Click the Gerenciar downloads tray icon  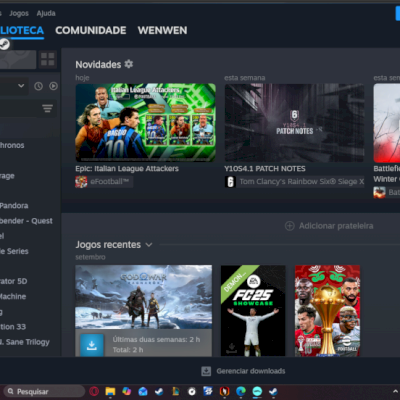tap(206, 371)
